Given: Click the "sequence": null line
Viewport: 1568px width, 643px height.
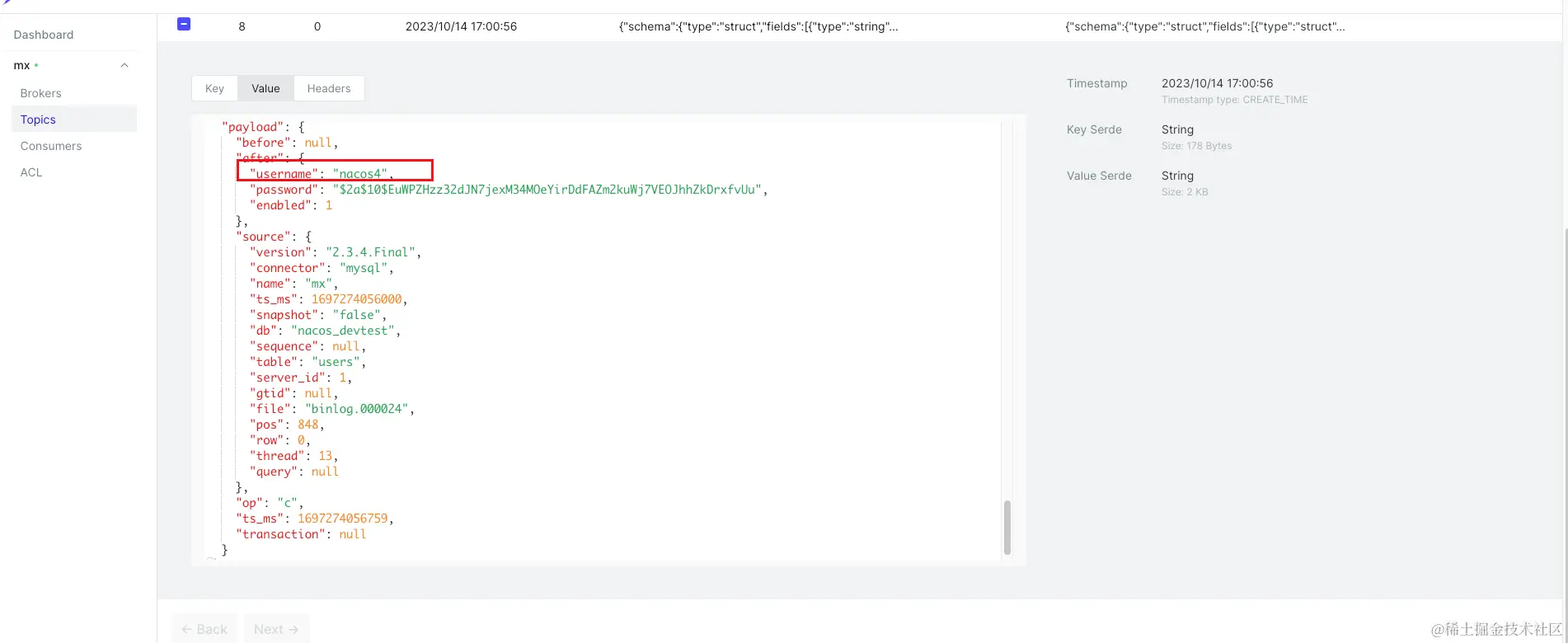Looking at the screenshot, I should (x=307, y=346).
